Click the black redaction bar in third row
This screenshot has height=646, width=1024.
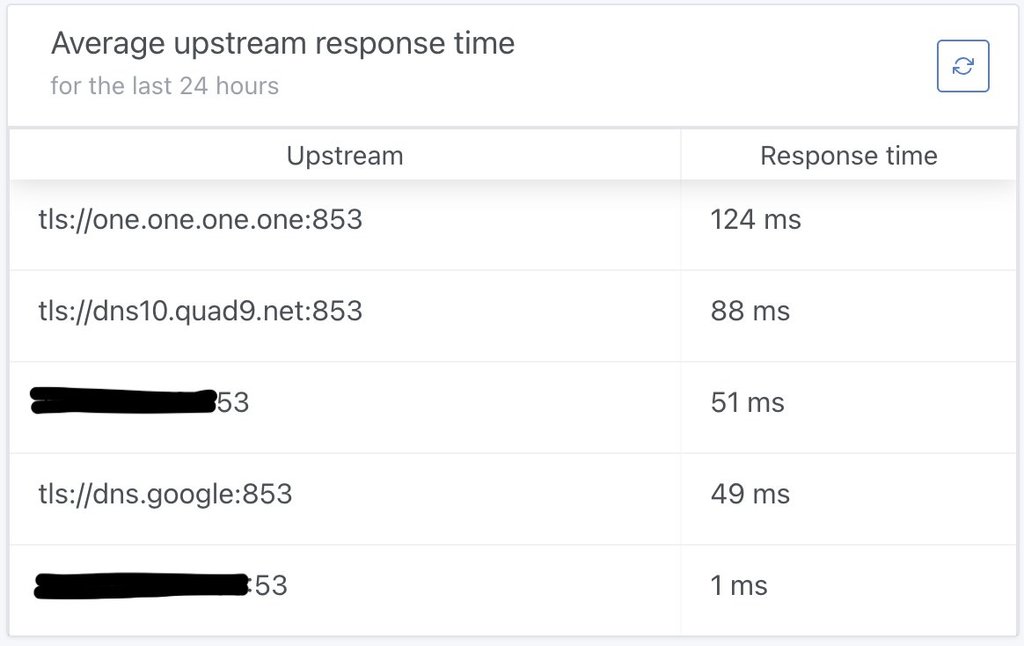[123, 401]
